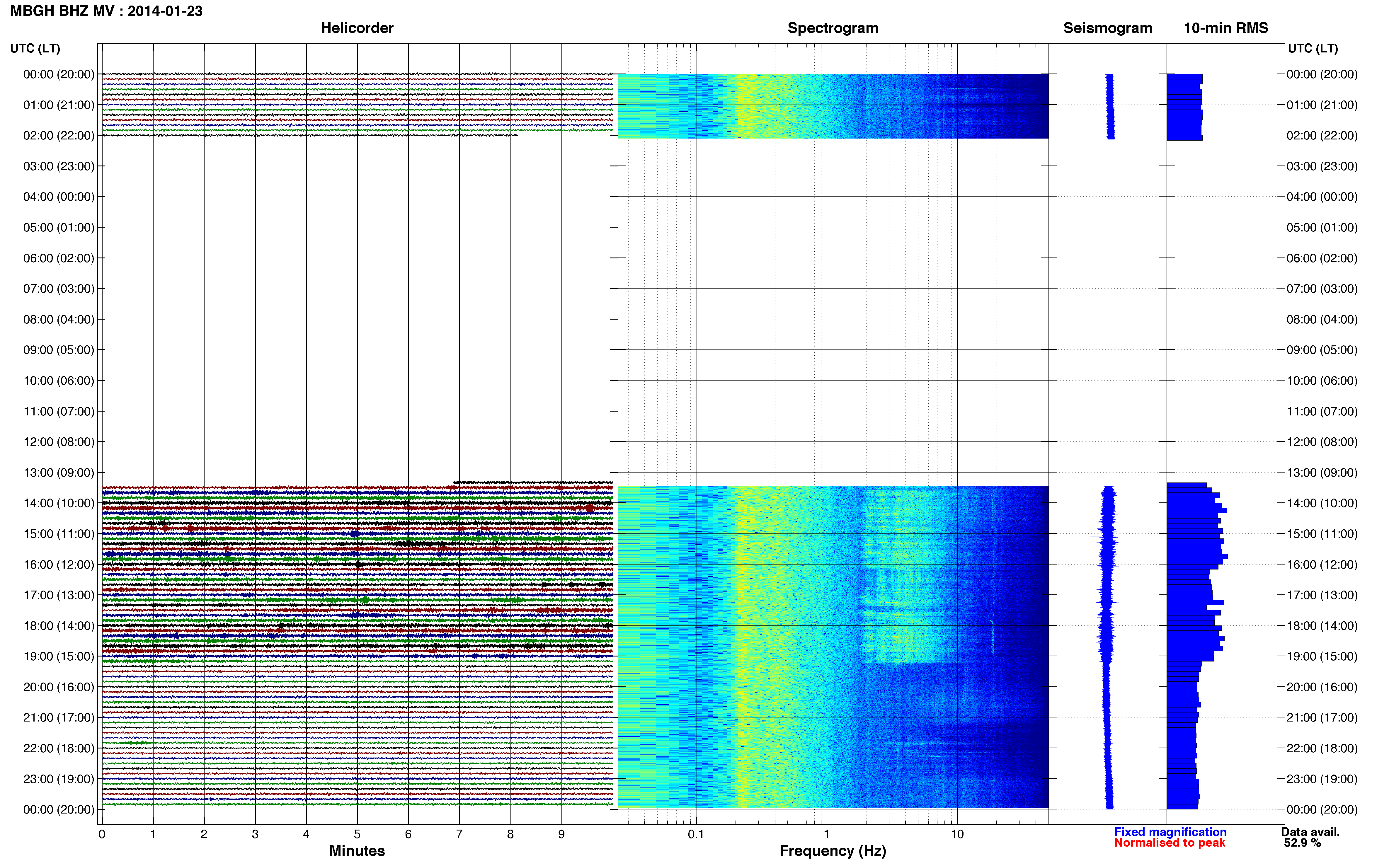Click '01:00 (21:00)' on the Helicorder time axis

[59, 105]
